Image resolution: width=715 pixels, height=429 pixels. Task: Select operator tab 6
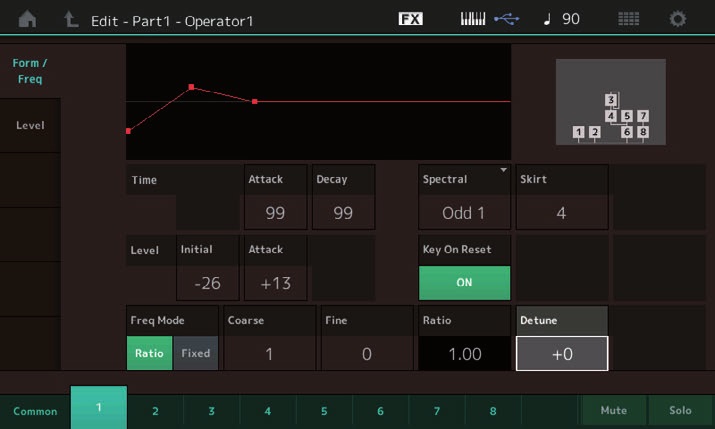(x=380, y=411)
